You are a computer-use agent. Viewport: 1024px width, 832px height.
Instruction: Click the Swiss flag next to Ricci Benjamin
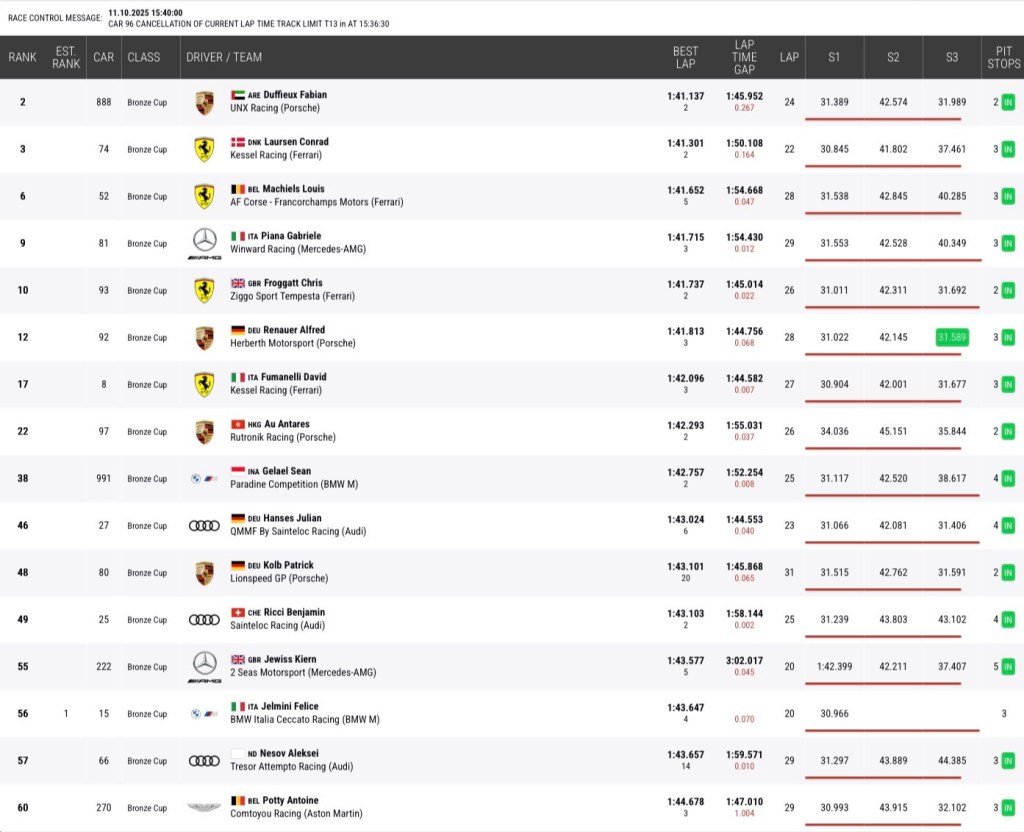238,612
